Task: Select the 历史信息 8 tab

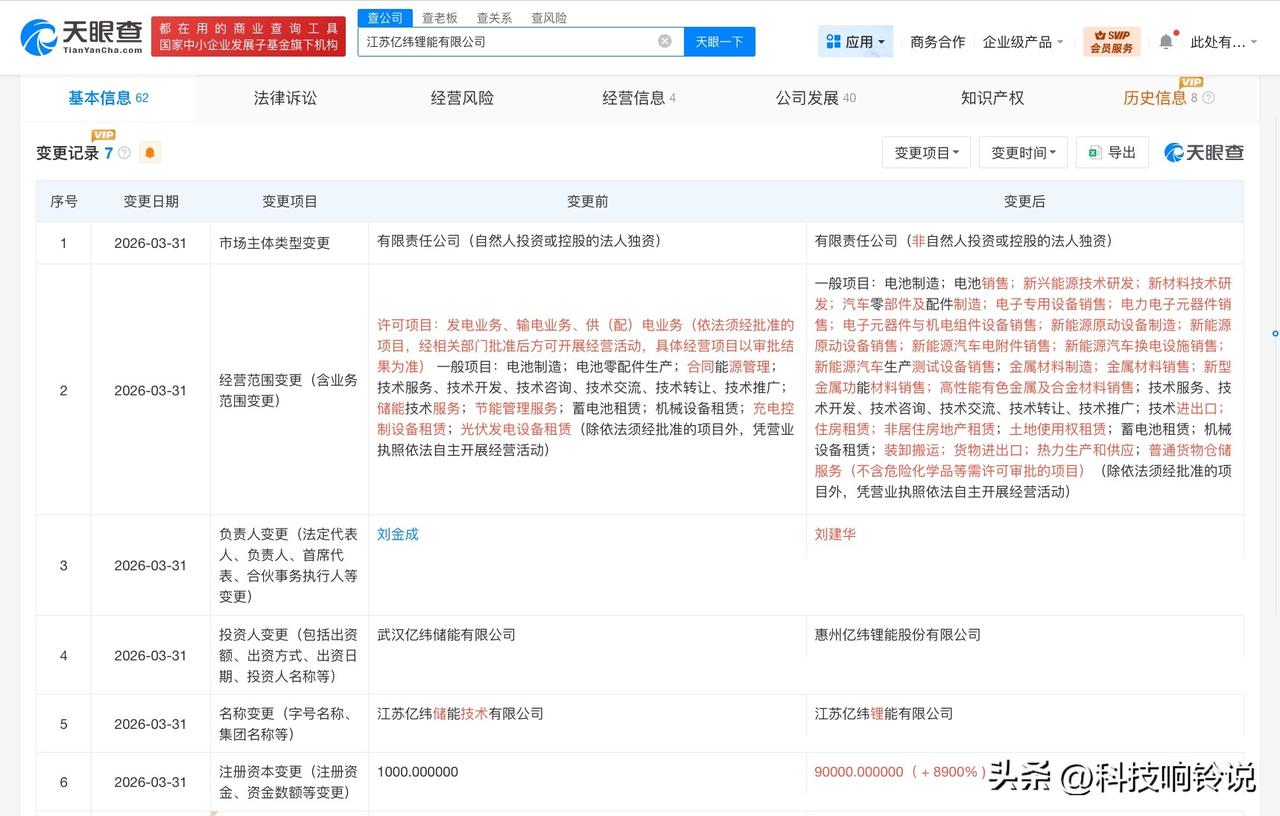Action: 1160,98
